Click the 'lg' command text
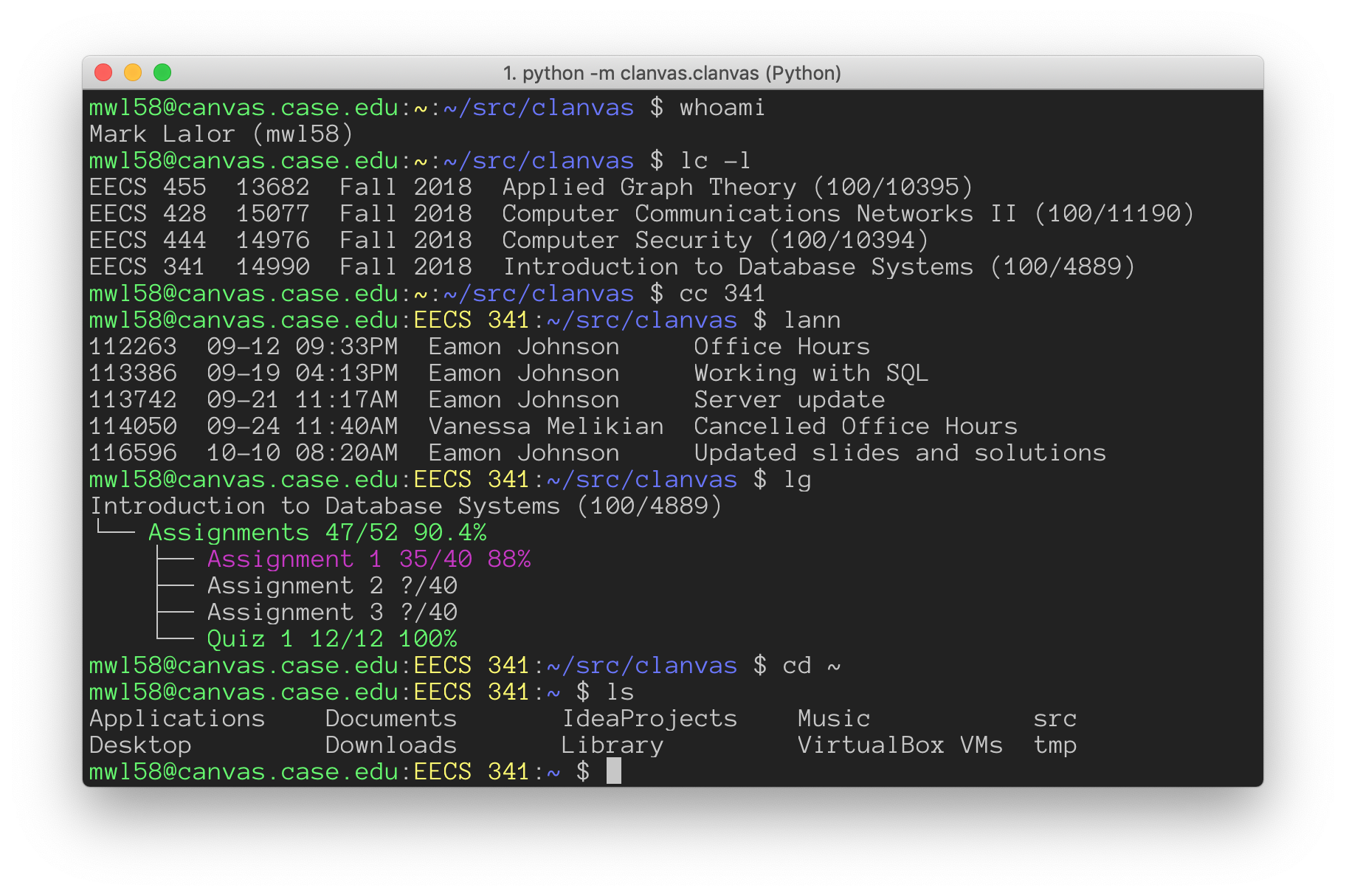The width and height of the screenshot is (1346, 896). (797, 480)
